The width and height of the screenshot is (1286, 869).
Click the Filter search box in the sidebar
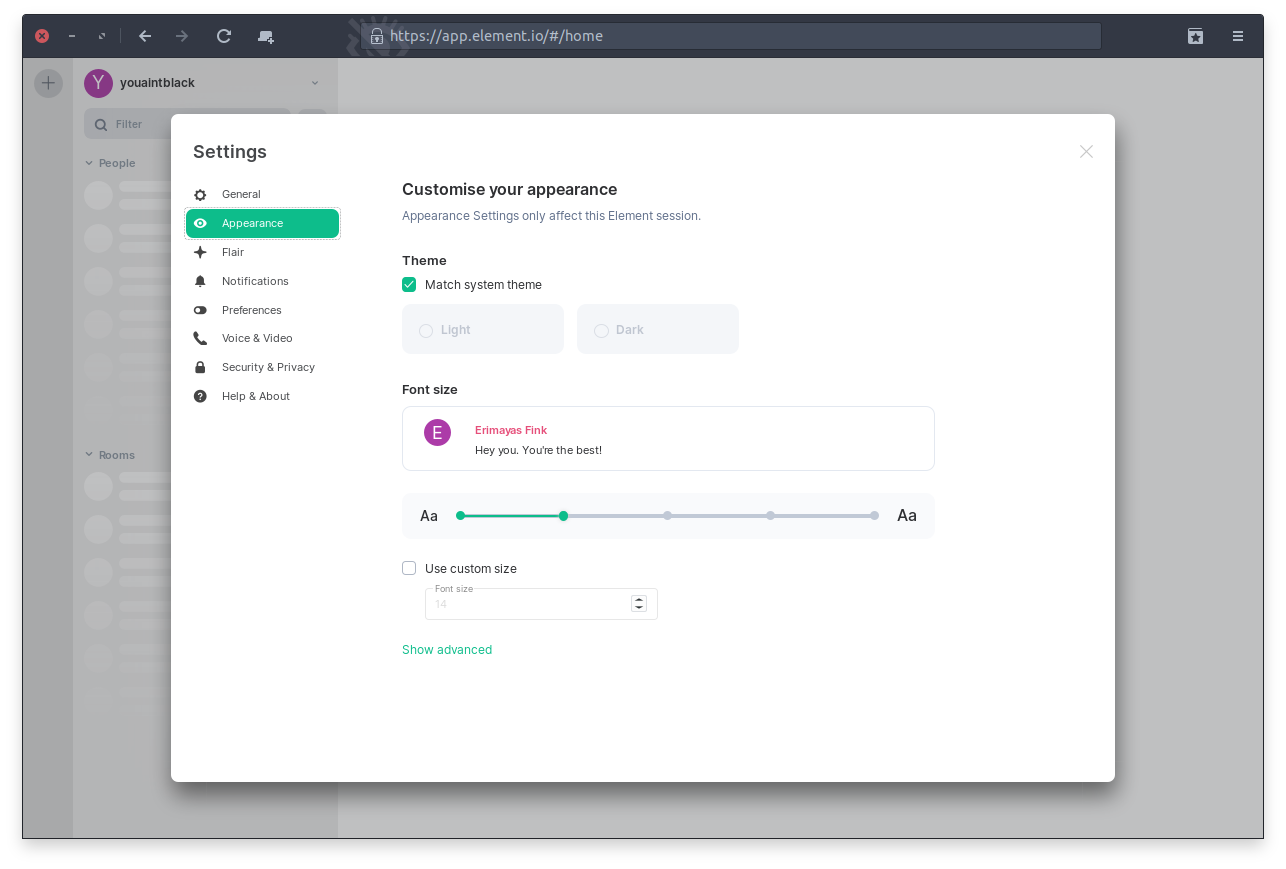(x=188, y=124)
